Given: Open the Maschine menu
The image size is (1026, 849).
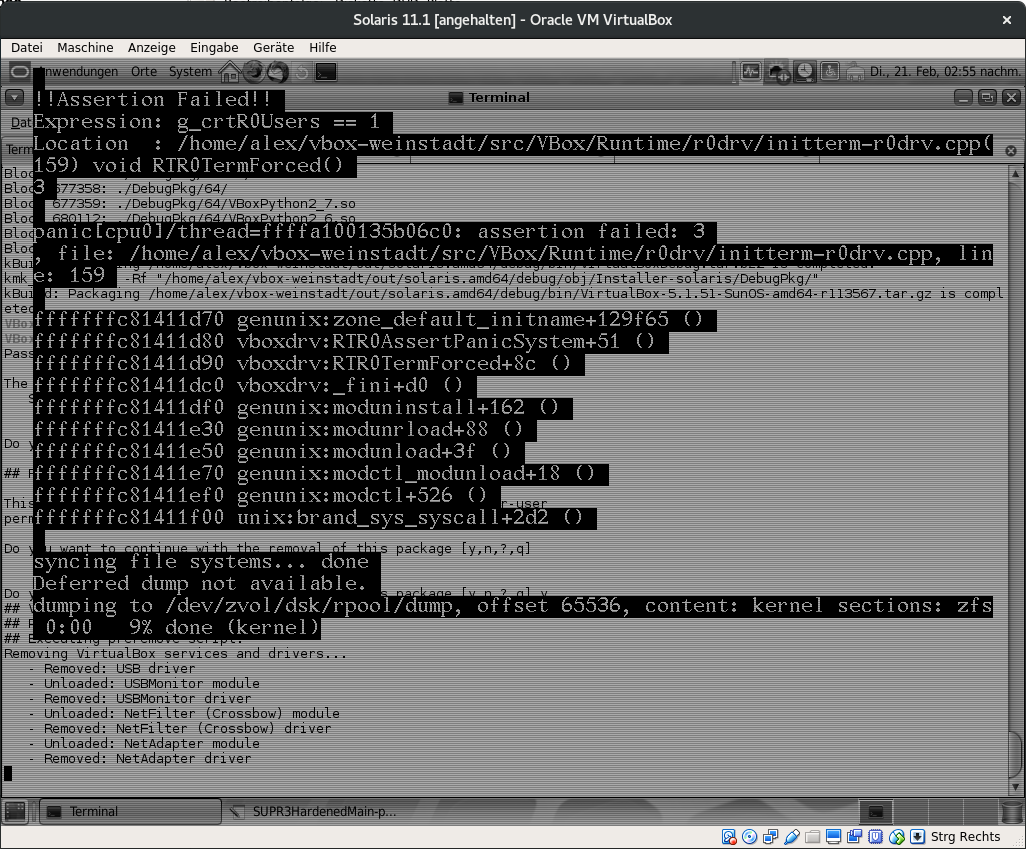Looking at the screenshot, I should point(85,48).
